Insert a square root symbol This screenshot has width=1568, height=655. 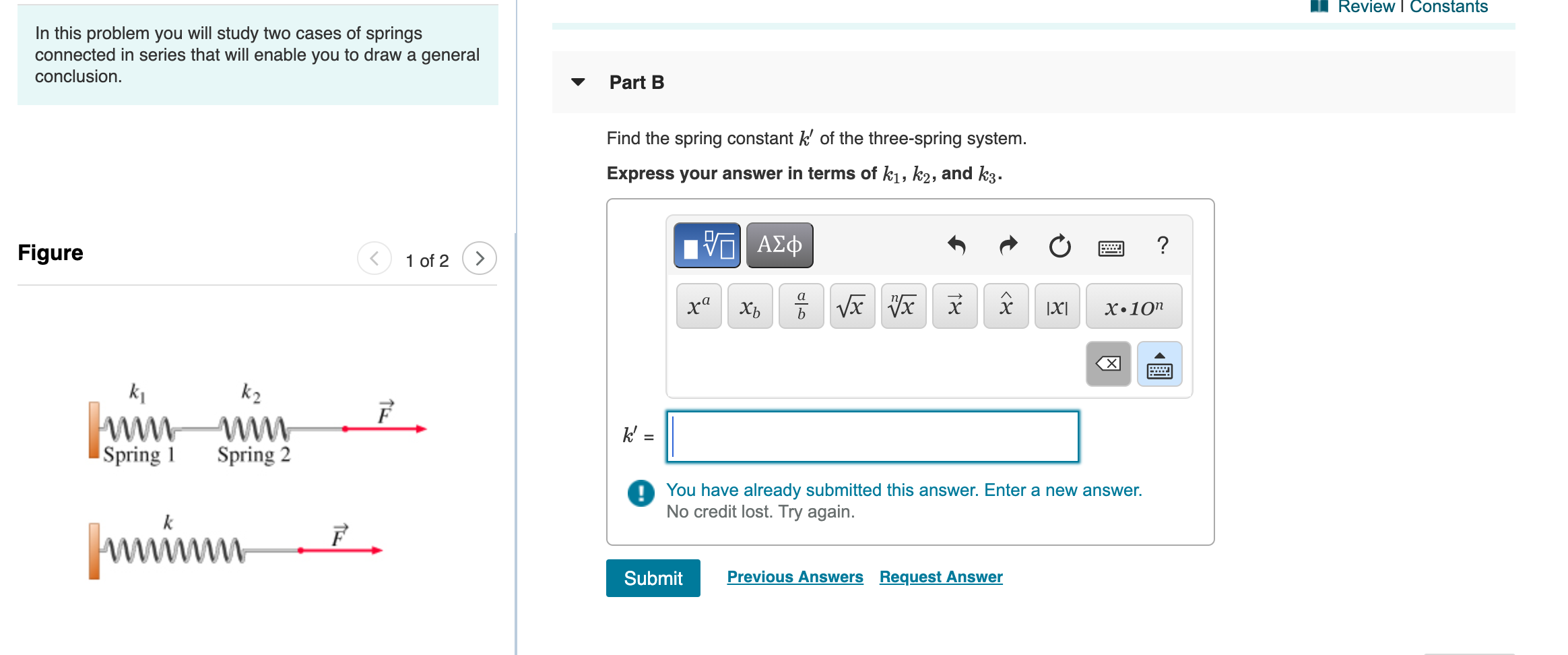click(x=851, y=307)
